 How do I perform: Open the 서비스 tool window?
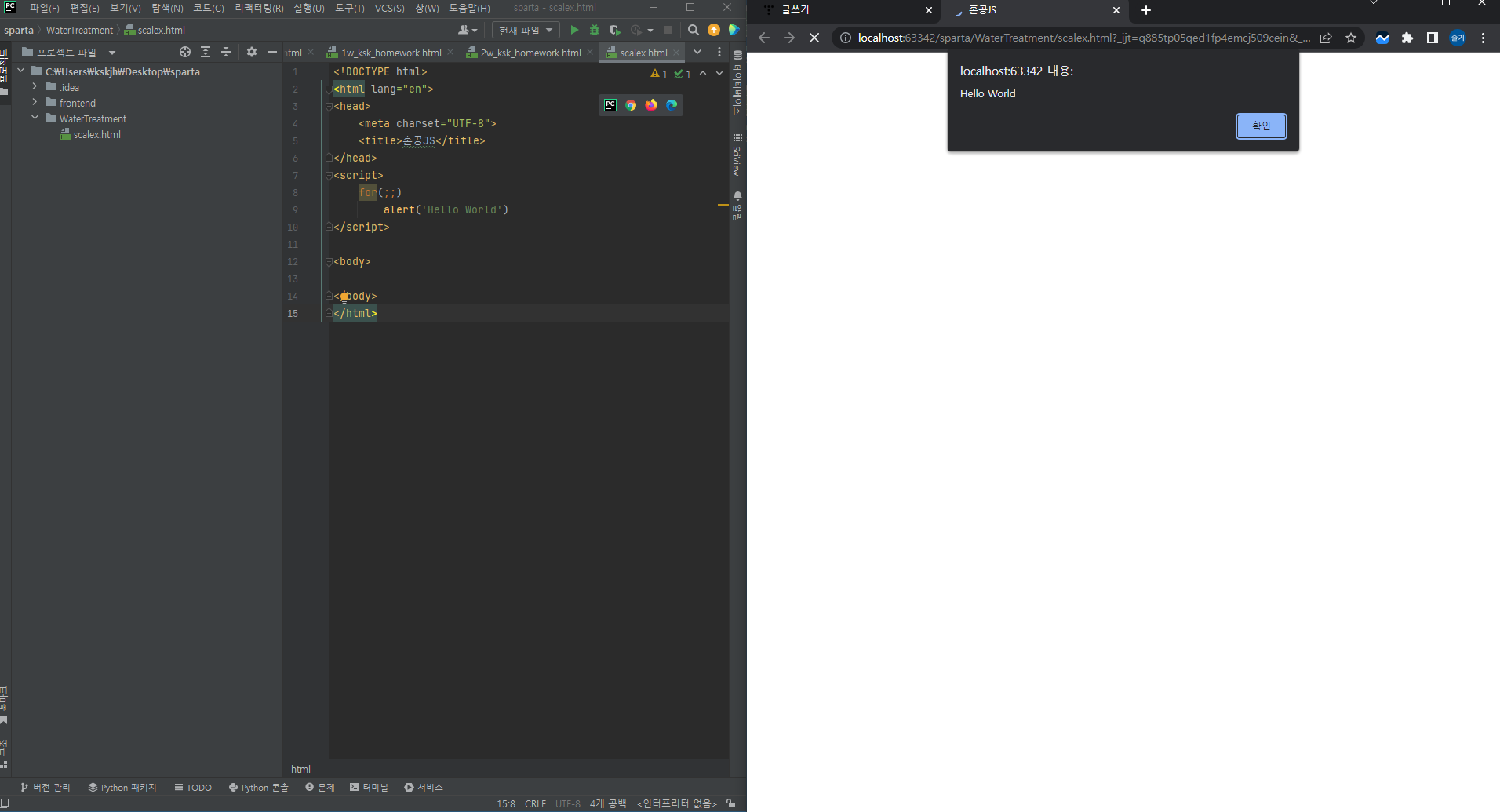[424, 787]
